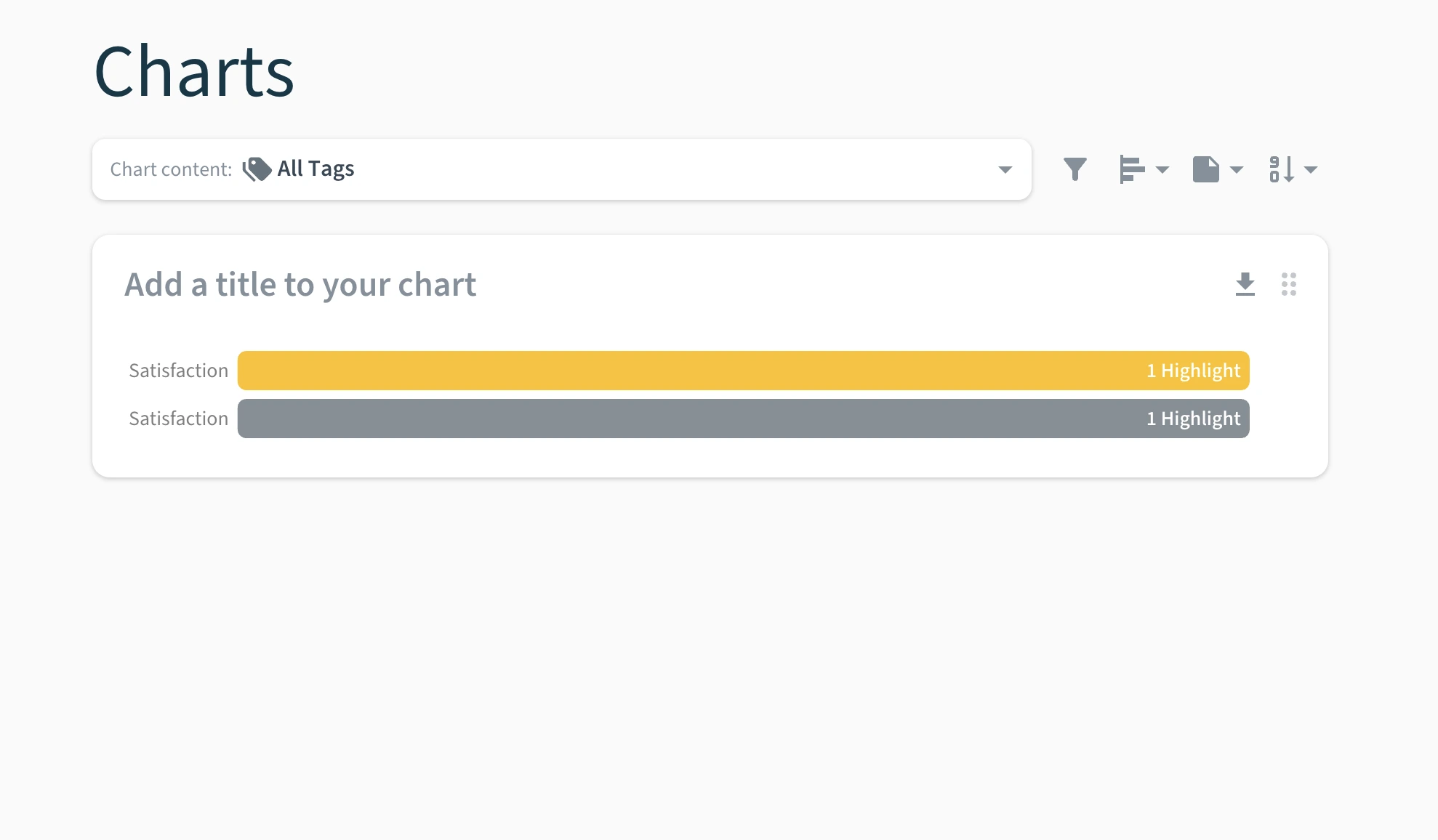Open the chart type dropdown arrow
The image size is (1438, 840).
coord(1162,170)
